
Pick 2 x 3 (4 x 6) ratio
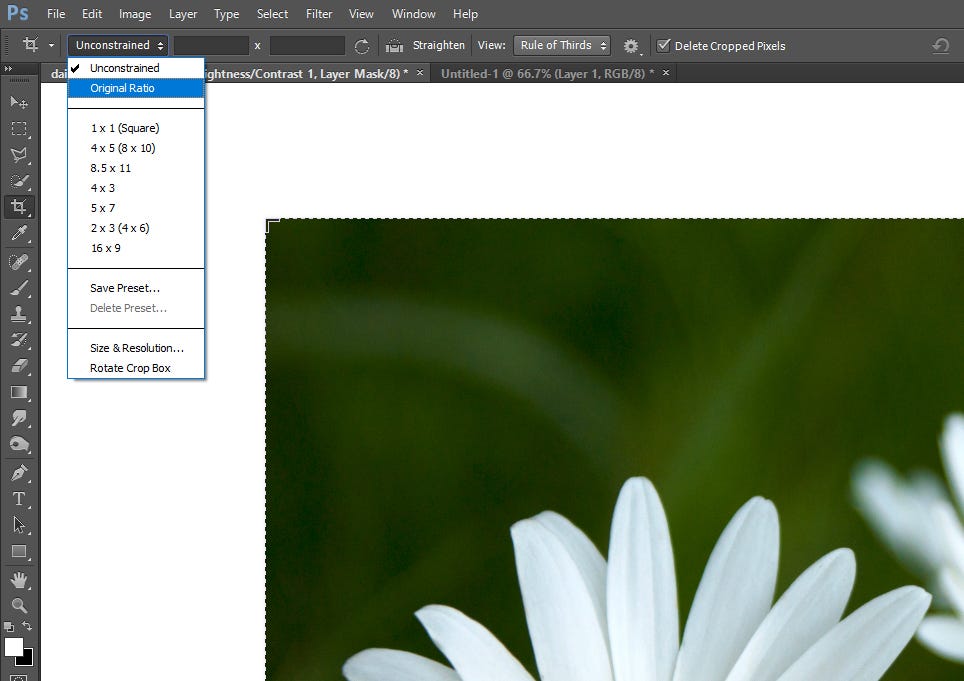(x=136, y=228)
